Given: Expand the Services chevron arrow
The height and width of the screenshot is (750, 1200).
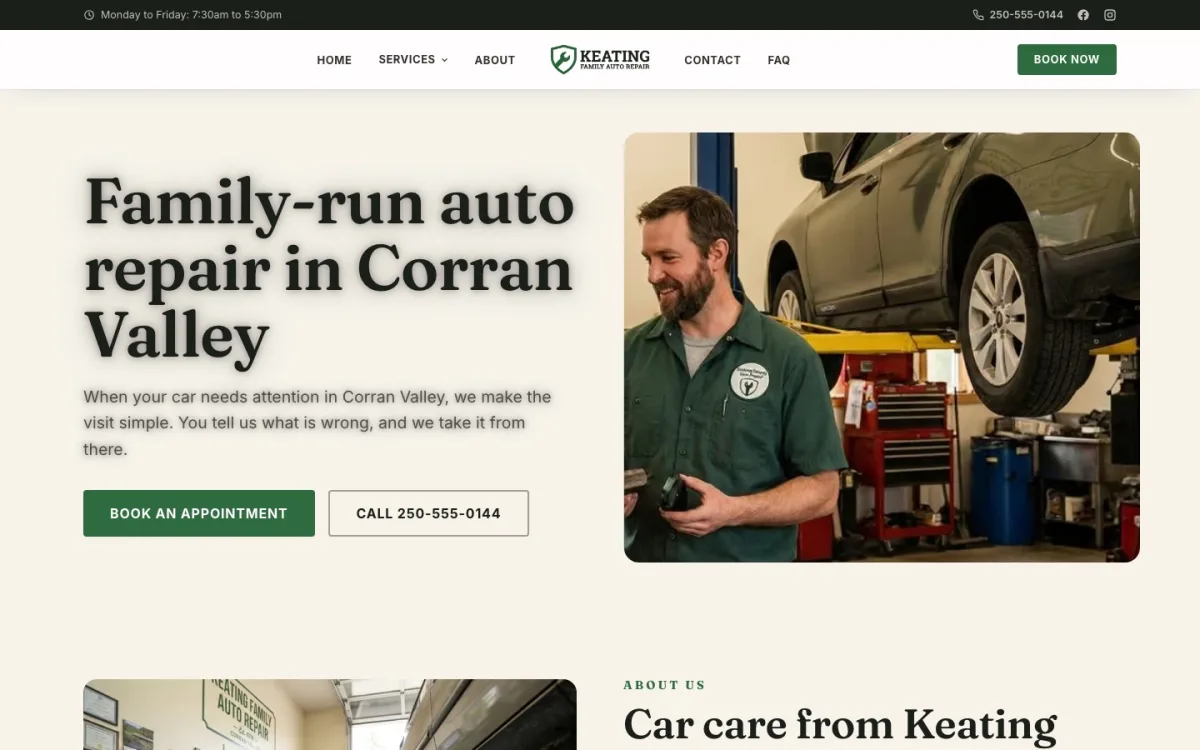Looking at the screenshot, I should pyautogui.click(x=444, y=60).
